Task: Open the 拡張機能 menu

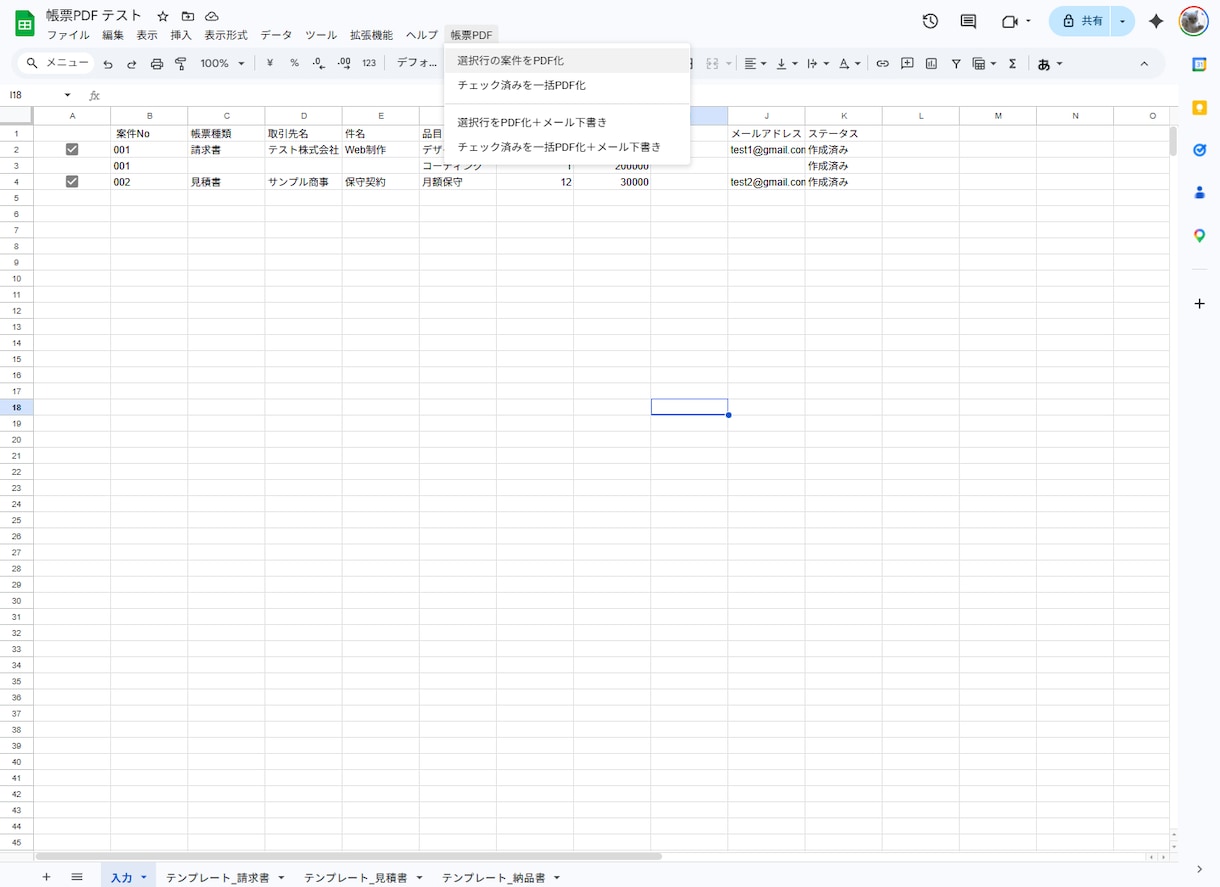Action: pos(371,35)
